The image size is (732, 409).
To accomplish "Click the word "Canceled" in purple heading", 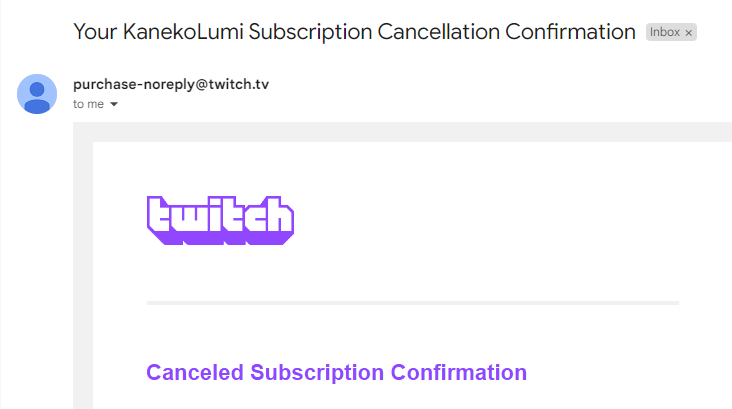I will [195, 373].
